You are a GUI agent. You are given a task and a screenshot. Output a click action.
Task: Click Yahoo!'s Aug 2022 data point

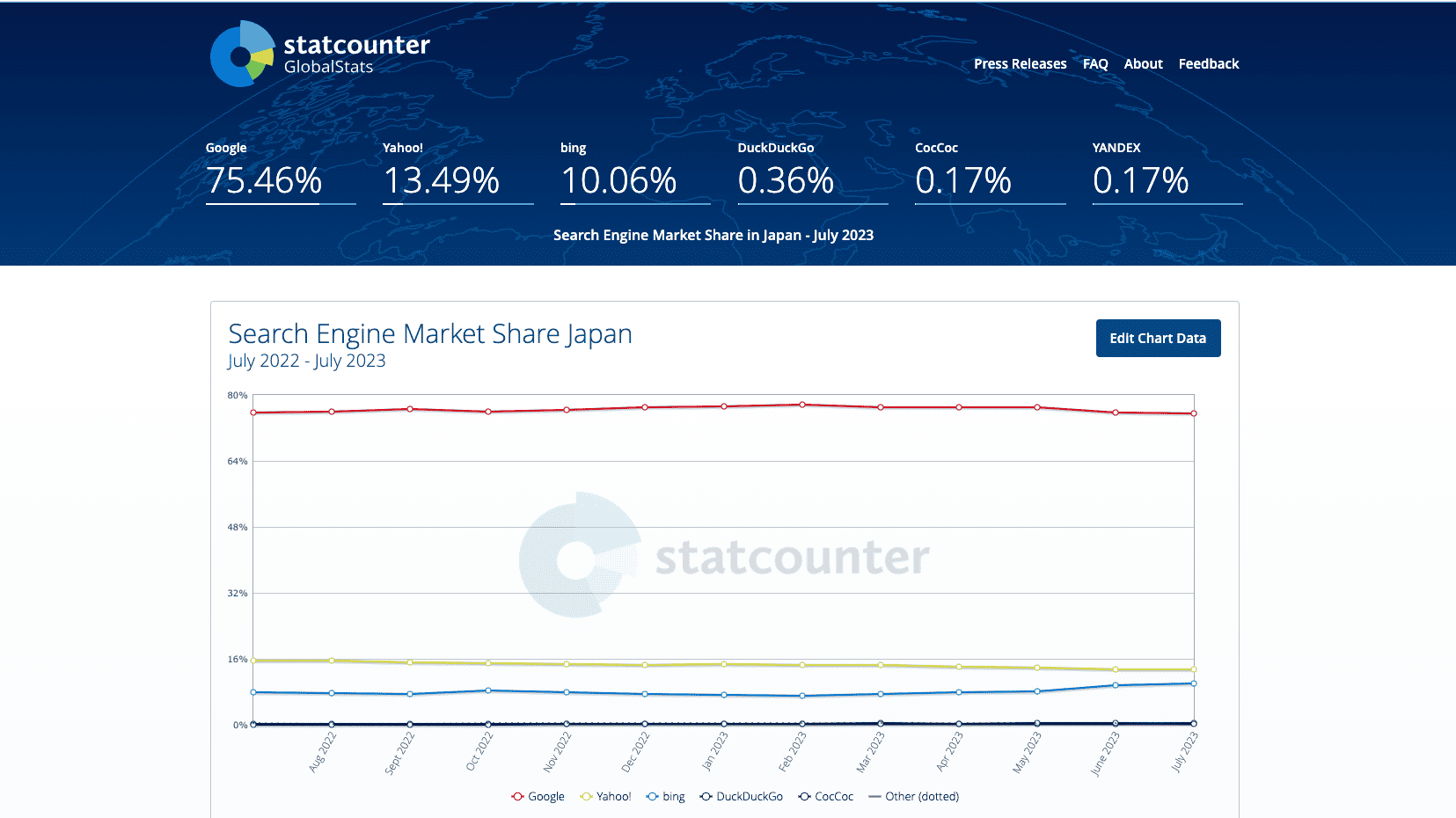332,661
